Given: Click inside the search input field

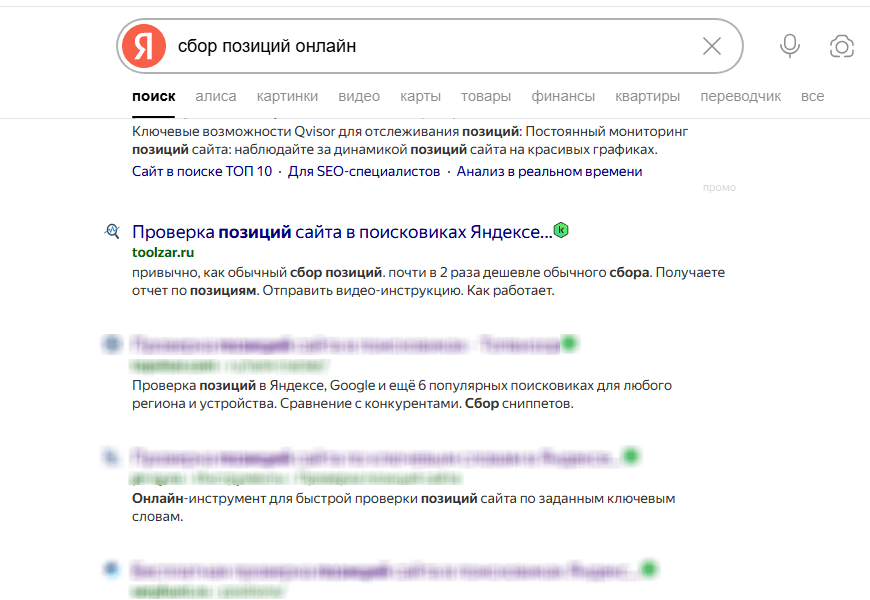Looking at the screenshot, I should pyautogui.click(x=400, y=45).
